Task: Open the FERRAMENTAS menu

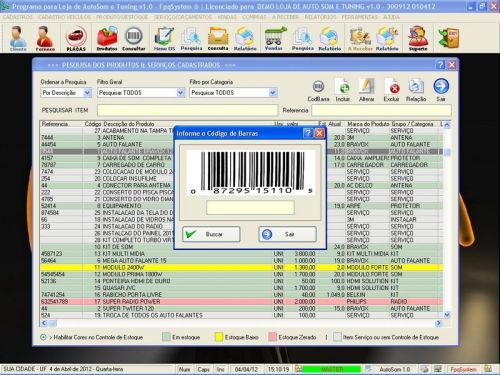Action: [x=360, y=17]
